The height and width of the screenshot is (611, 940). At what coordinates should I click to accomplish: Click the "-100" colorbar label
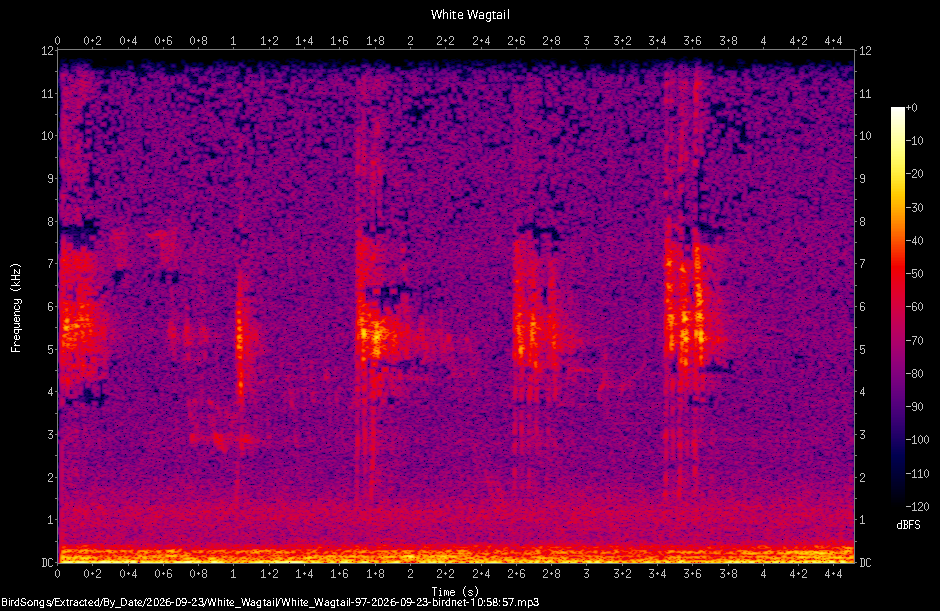click(917, 440)
